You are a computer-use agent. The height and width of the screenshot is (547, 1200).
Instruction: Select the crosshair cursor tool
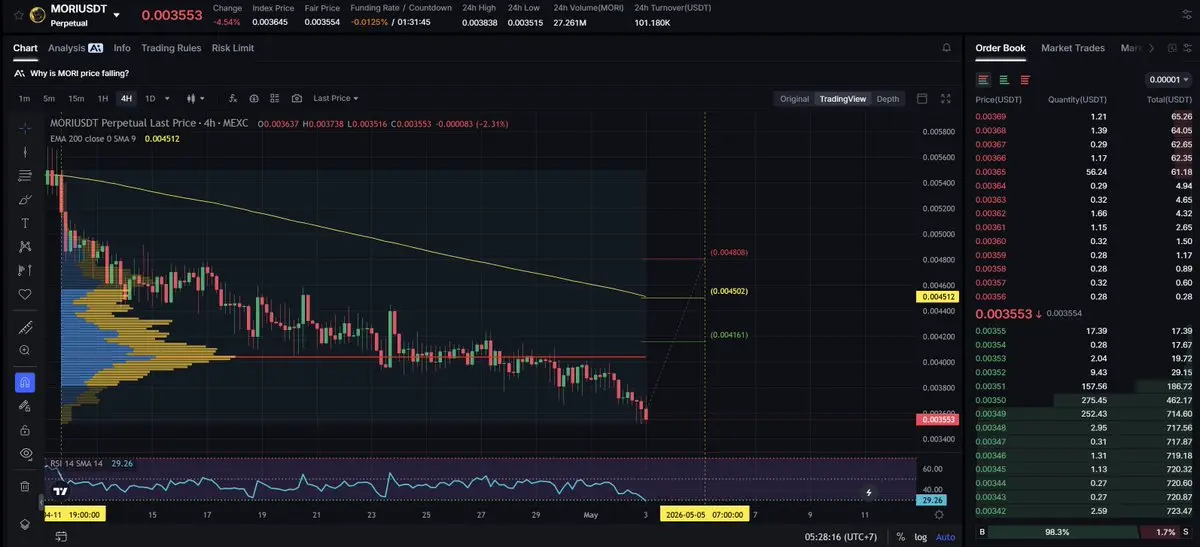pyautogui.click(x=25, y=128)
